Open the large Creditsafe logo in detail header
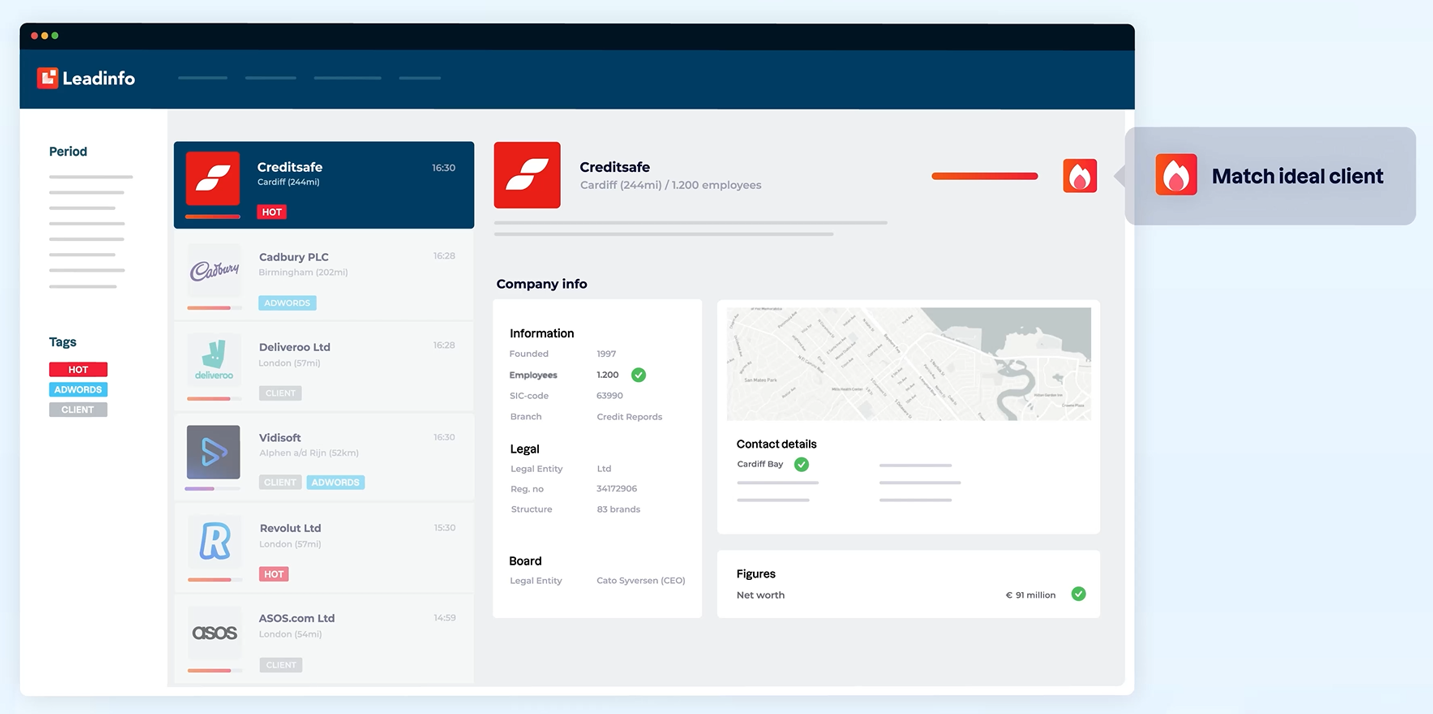Viewport: 1433px width, 714px height. (527, 175)
